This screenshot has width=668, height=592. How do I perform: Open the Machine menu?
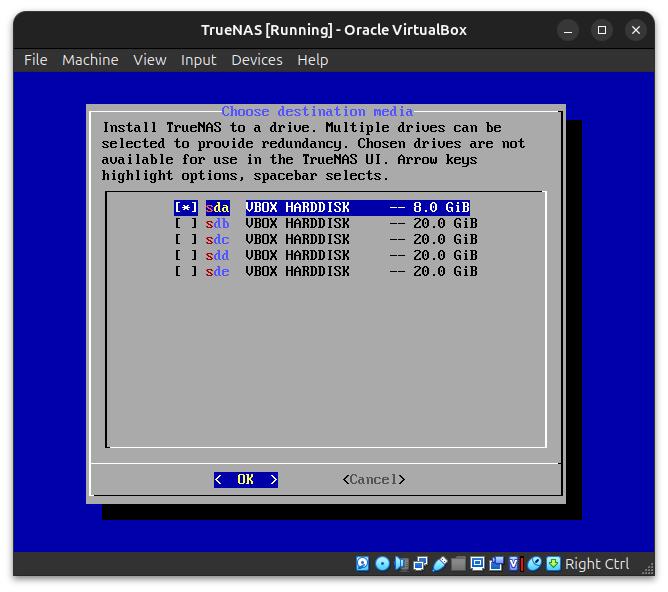90,60
